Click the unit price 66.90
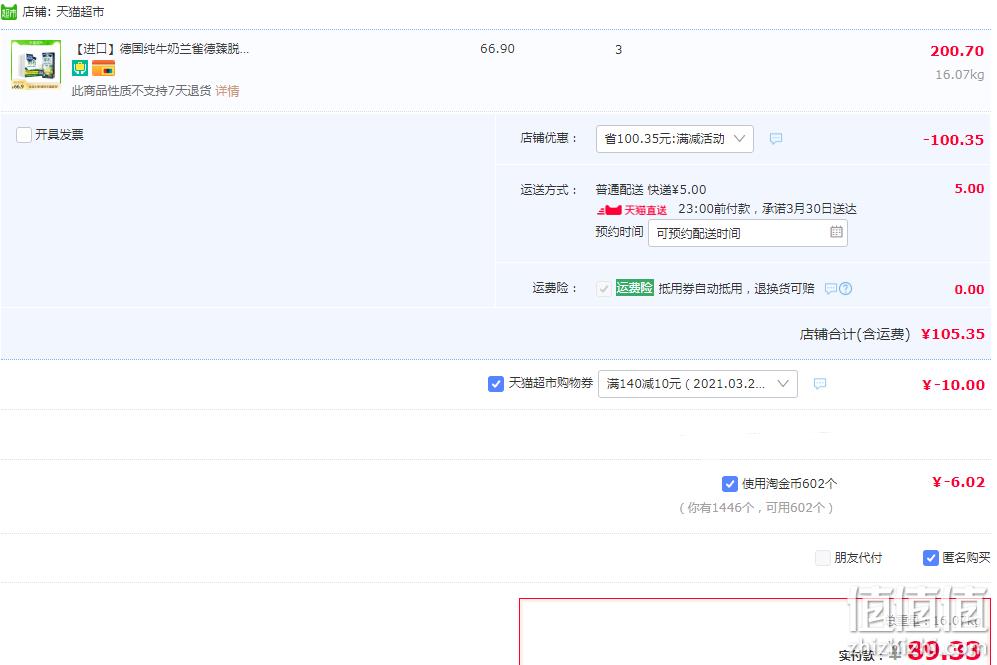This screenshot has height=665, width=997. pos(497,49)
